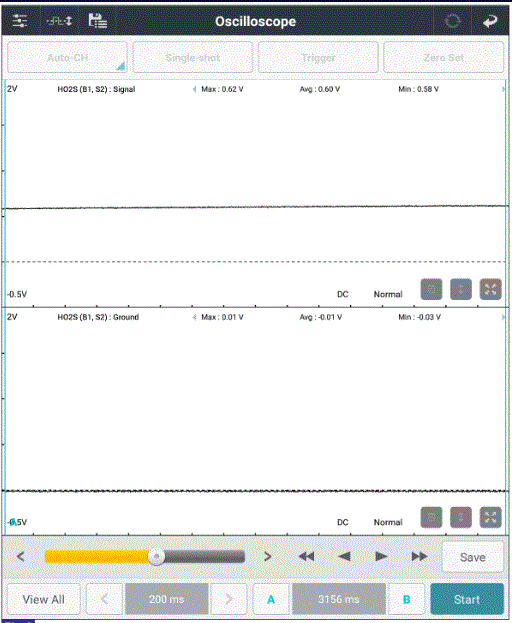Open the Auto CH dropdown

tap(68, 58)
